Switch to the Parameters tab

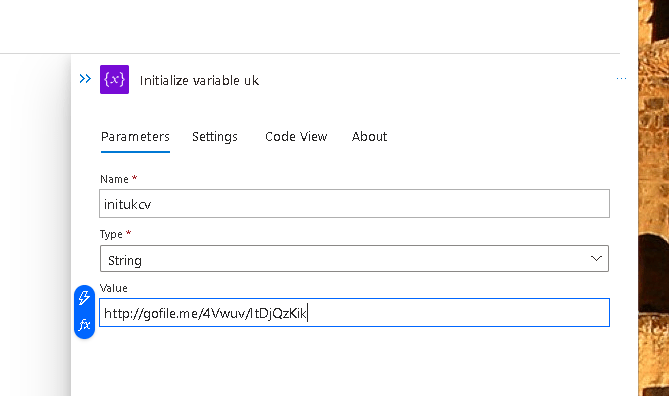point(135,137)
